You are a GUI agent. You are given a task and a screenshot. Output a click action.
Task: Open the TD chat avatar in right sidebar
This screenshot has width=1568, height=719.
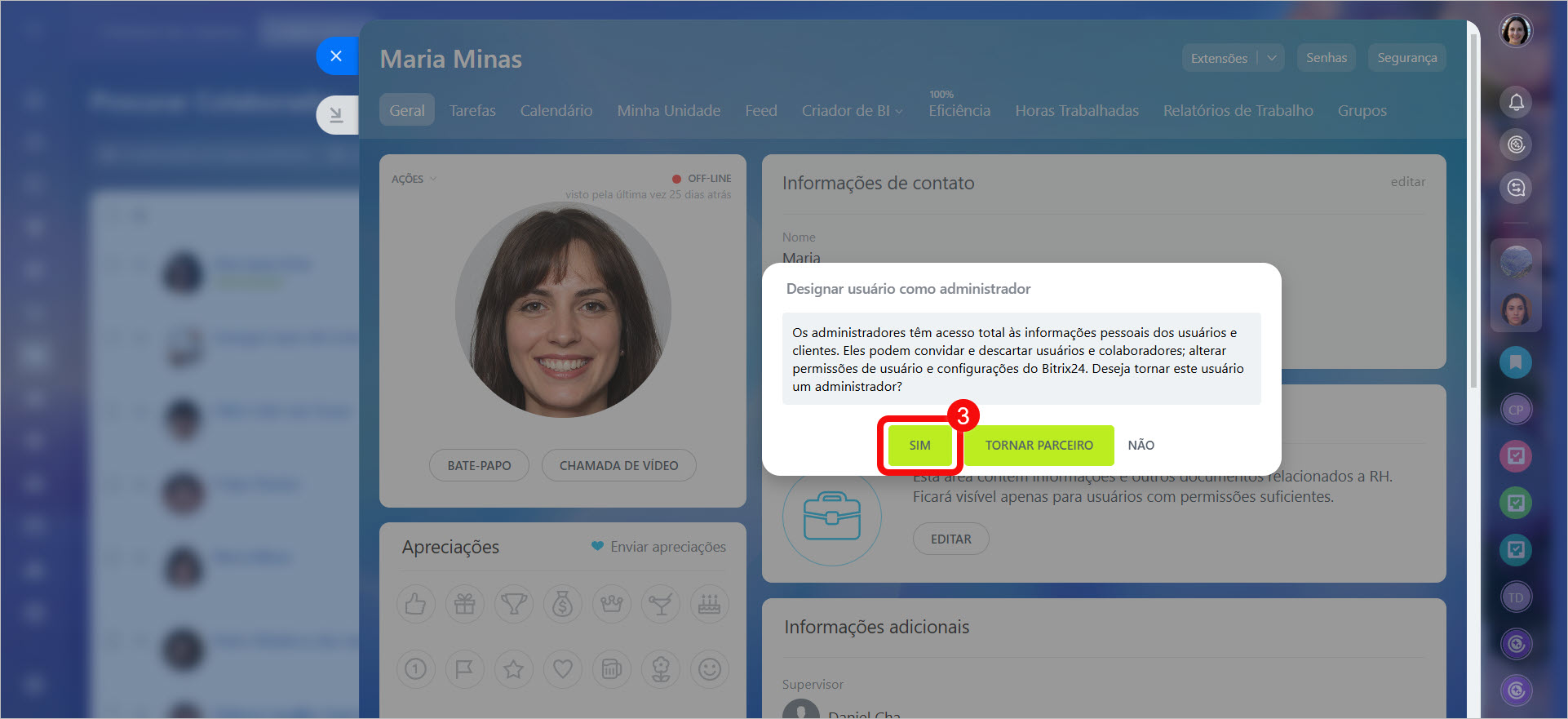tap(1516, 597)
